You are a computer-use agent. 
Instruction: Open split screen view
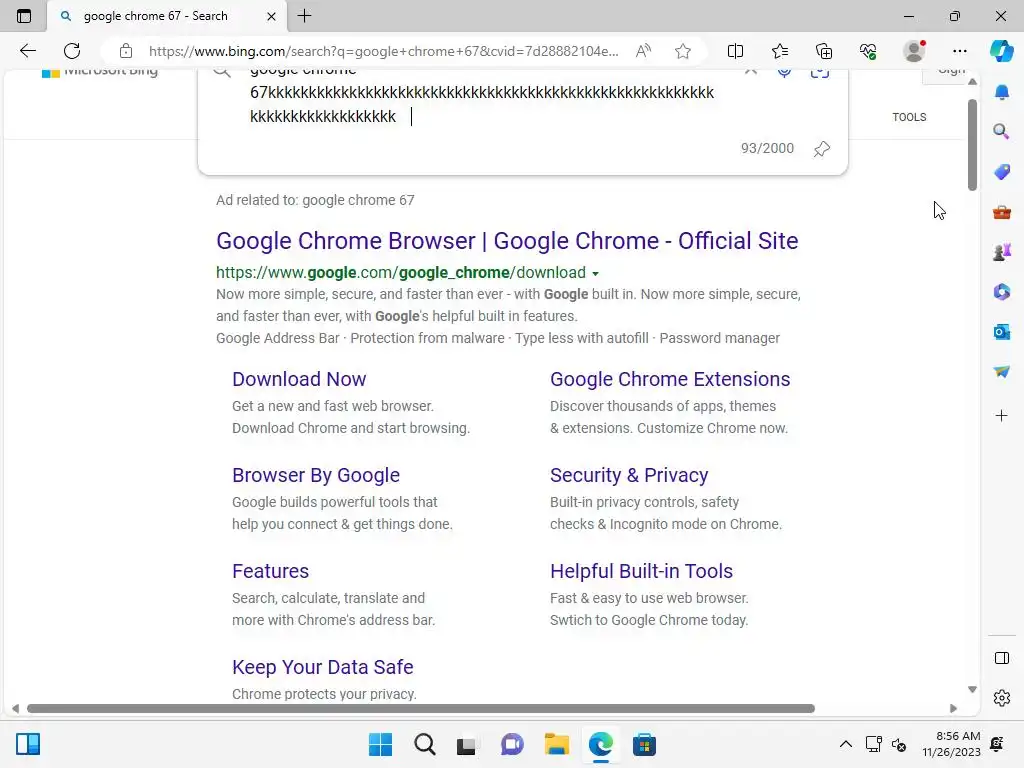735,51
